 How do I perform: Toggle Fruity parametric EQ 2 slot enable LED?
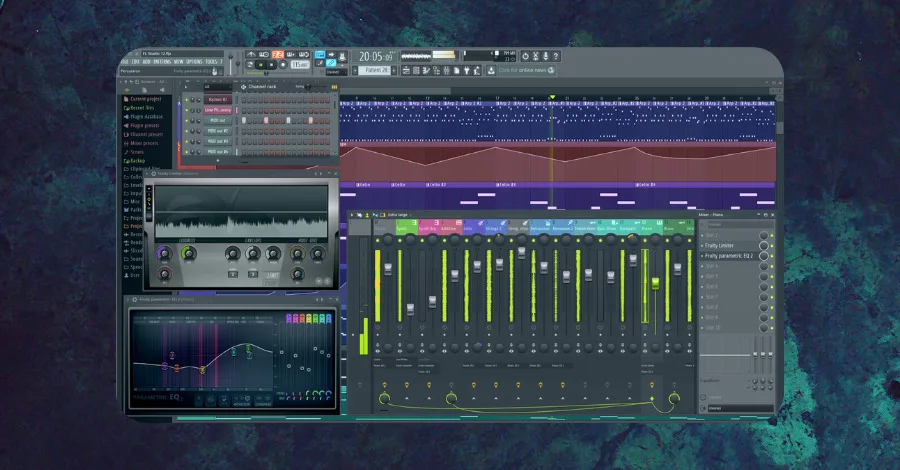point(772,256)
